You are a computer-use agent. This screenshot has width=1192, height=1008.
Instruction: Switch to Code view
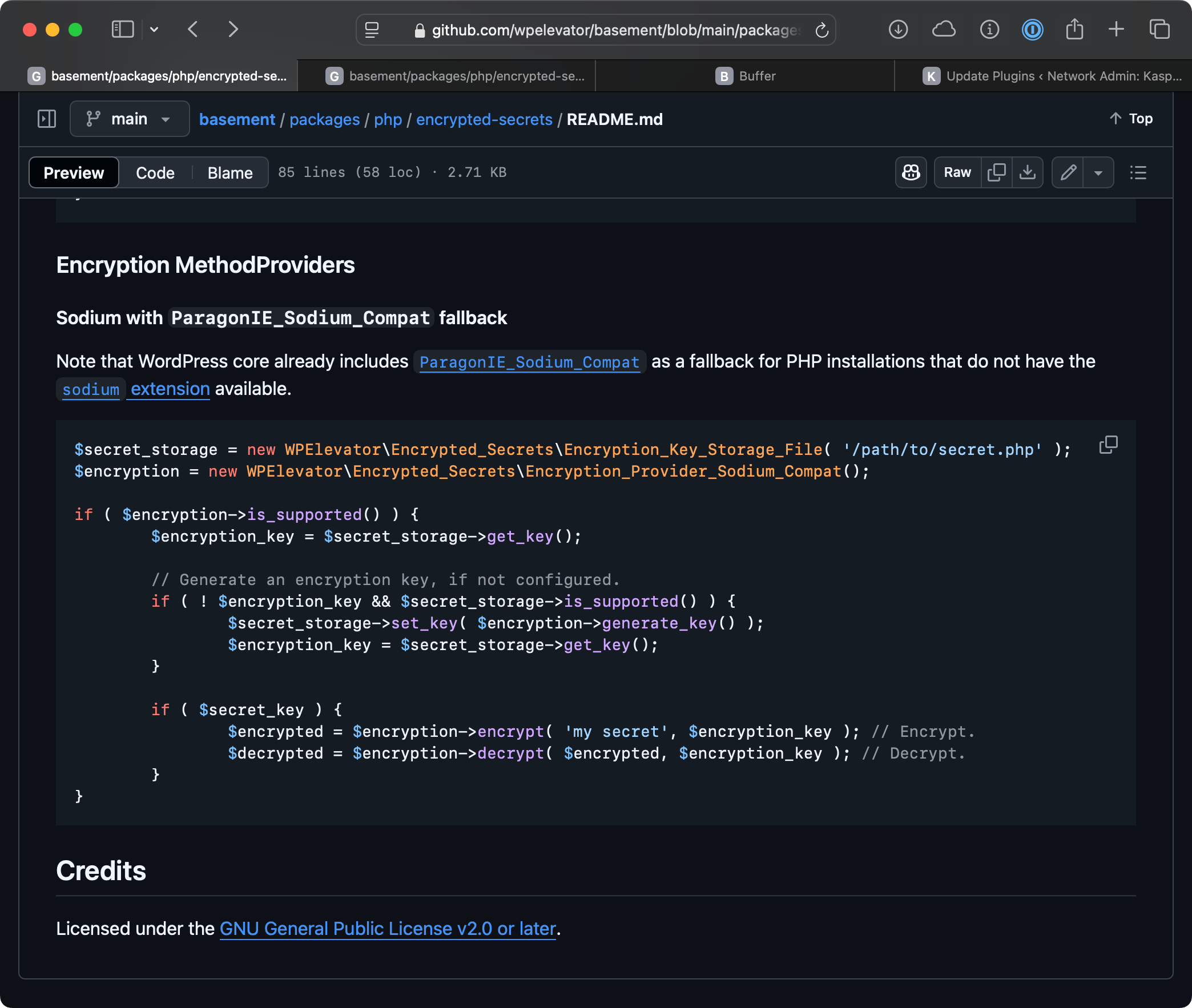pyautogui.click(x=155, y=172)
